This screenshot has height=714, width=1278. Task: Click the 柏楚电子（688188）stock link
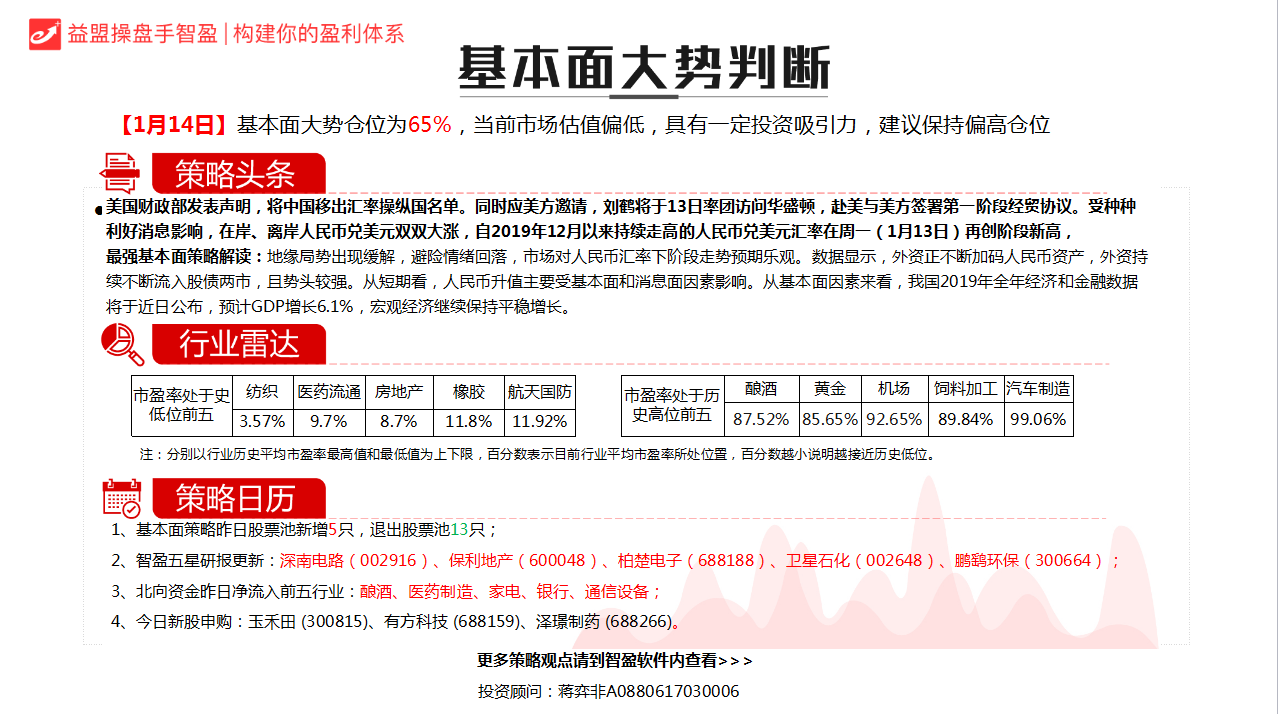click(687, 560)
